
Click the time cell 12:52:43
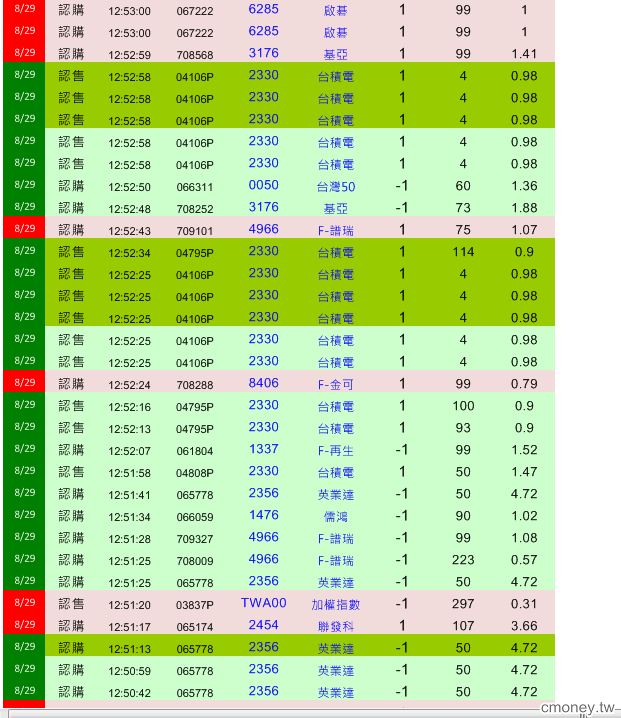[x=129, y=231]
